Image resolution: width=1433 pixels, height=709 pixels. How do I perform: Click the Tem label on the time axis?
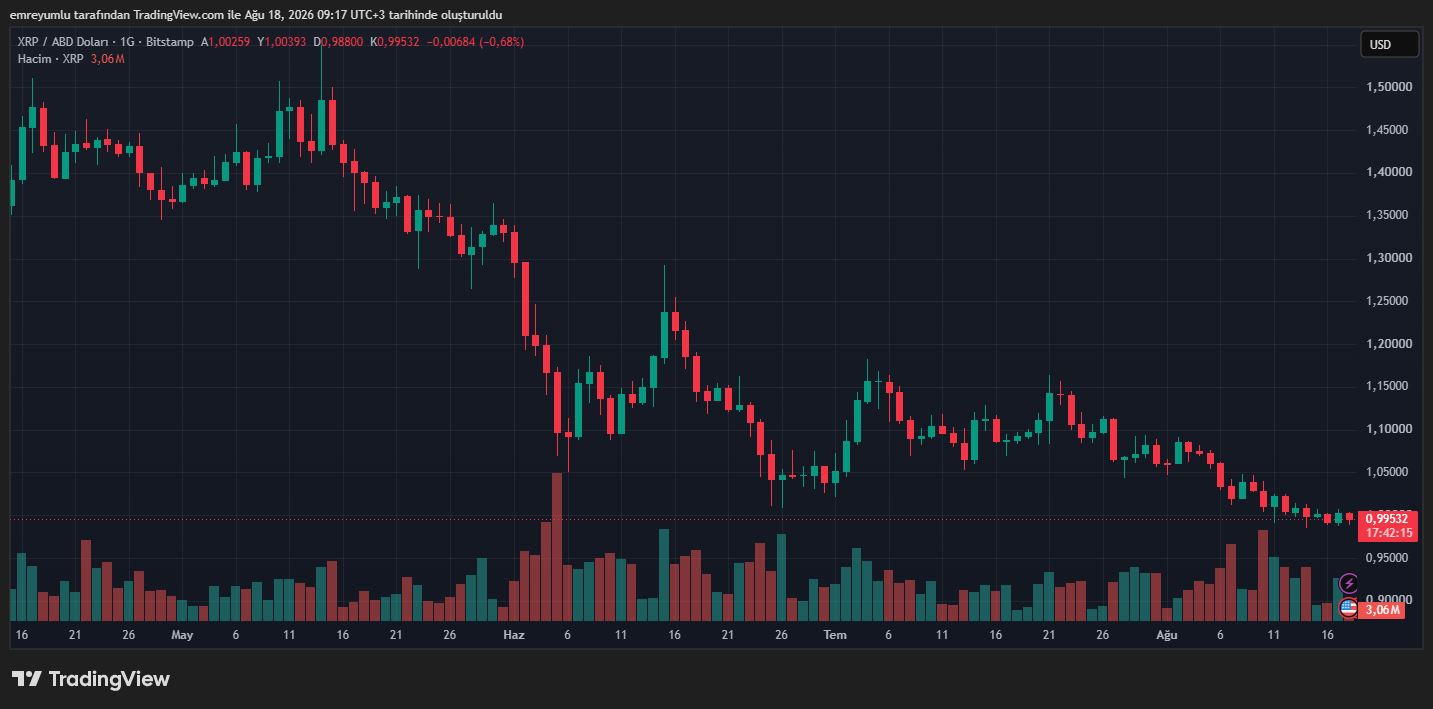click(x=835, y=635)
